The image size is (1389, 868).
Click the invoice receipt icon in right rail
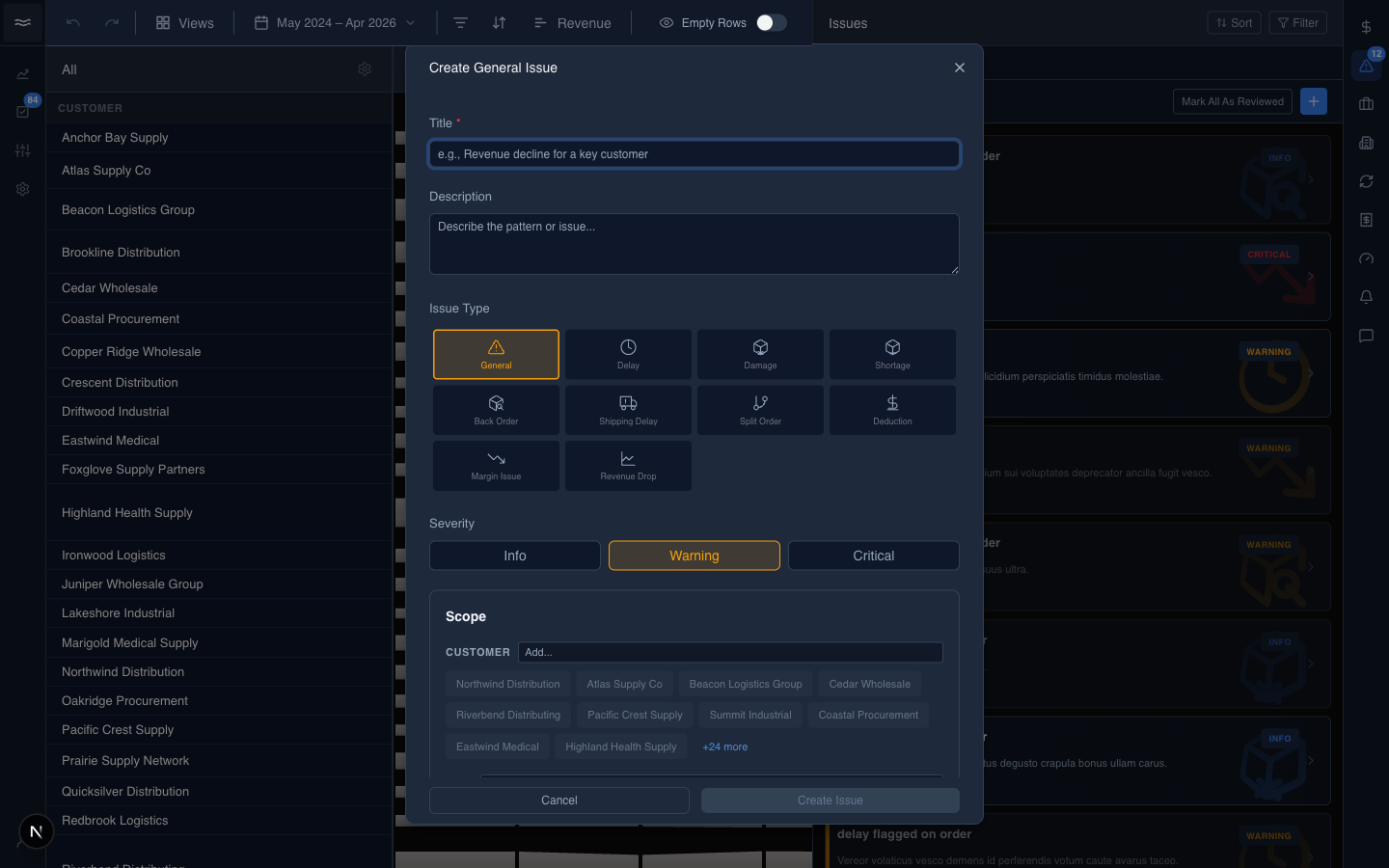click(x=1366, y=220)
